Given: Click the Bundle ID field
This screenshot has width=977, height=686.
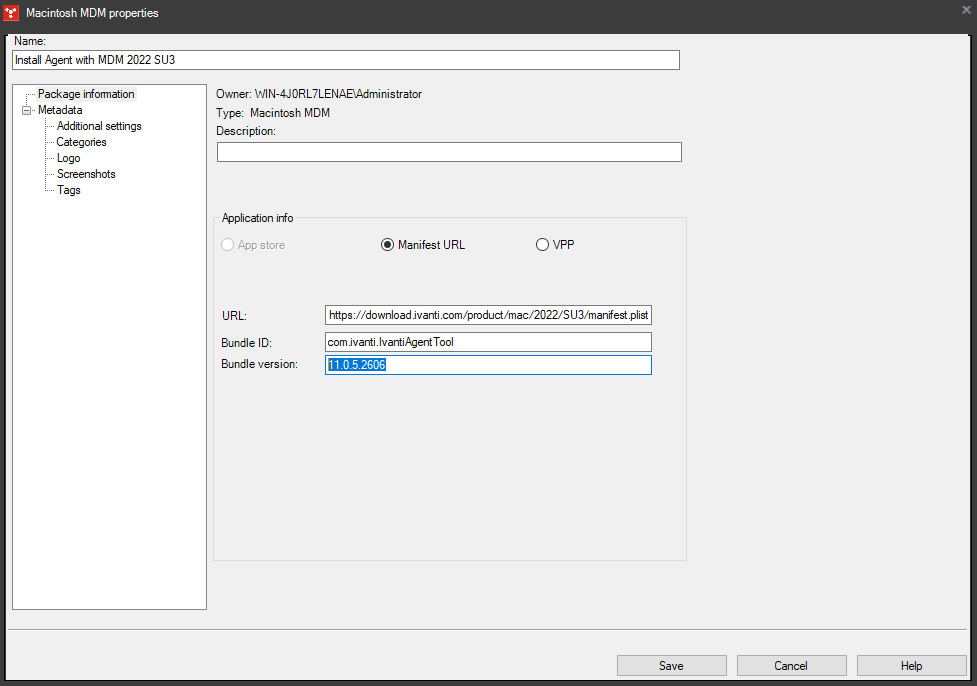Looking at the screenshot, I should coord(488,341).
